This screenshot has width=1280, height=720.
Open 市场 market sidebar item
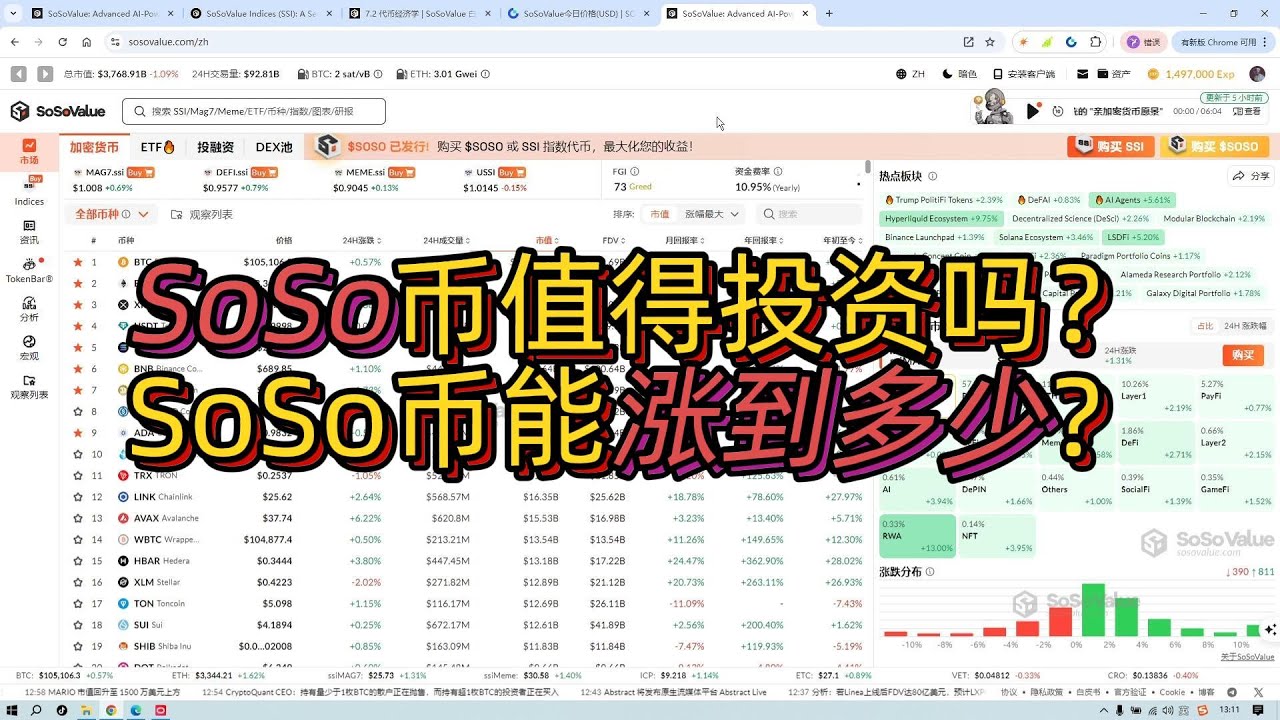click(x=29, y=151)
